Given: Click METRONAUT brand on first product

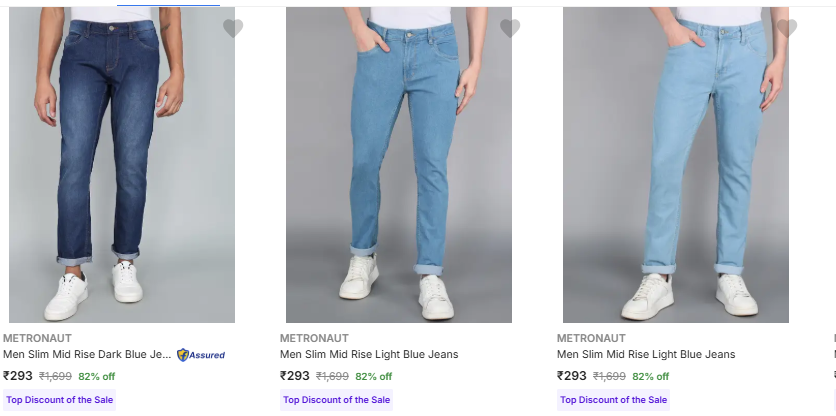Looking at the screenshot, I should 37,338.
